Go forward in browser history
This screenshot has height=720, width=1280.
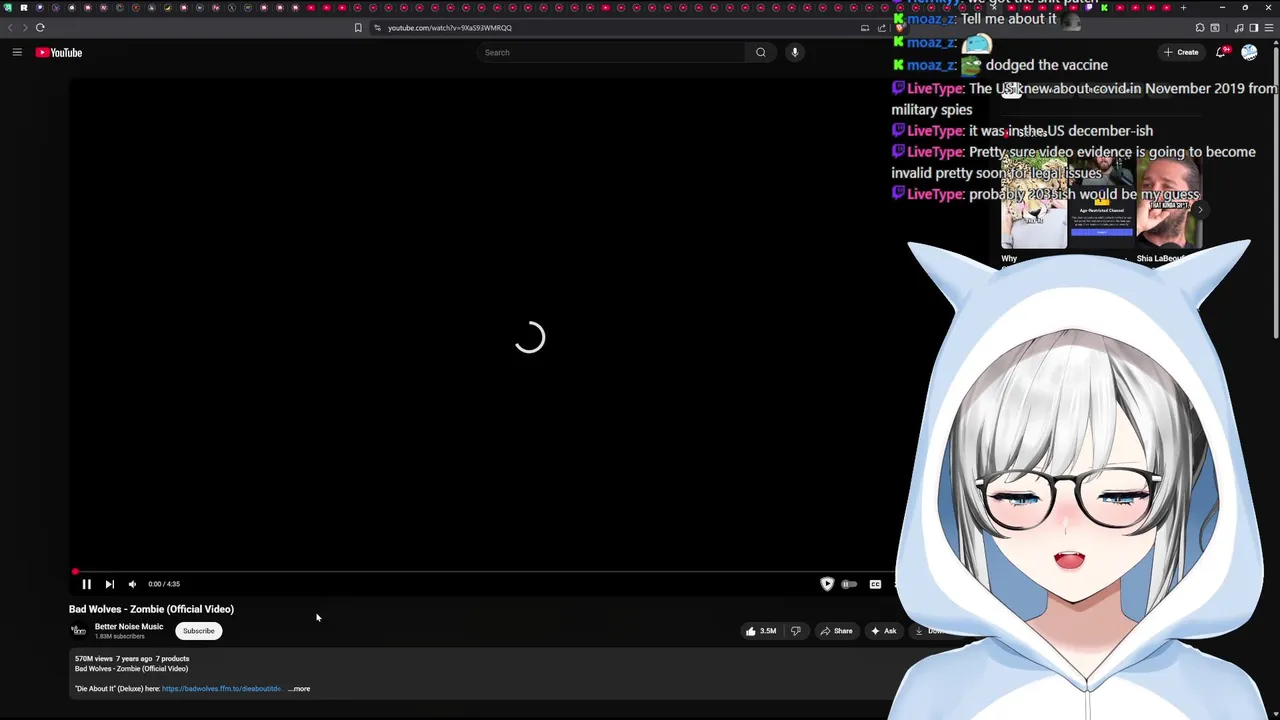click(x=25, y=28)
